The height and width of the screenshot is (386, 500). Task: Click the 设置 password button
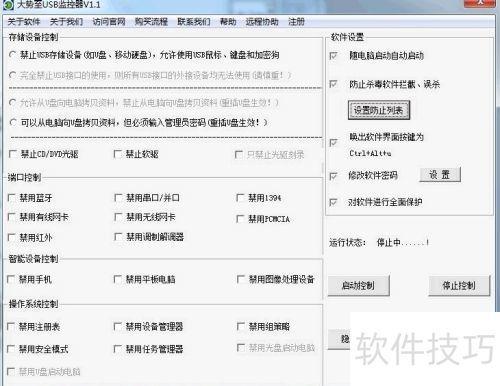point(440,174)
